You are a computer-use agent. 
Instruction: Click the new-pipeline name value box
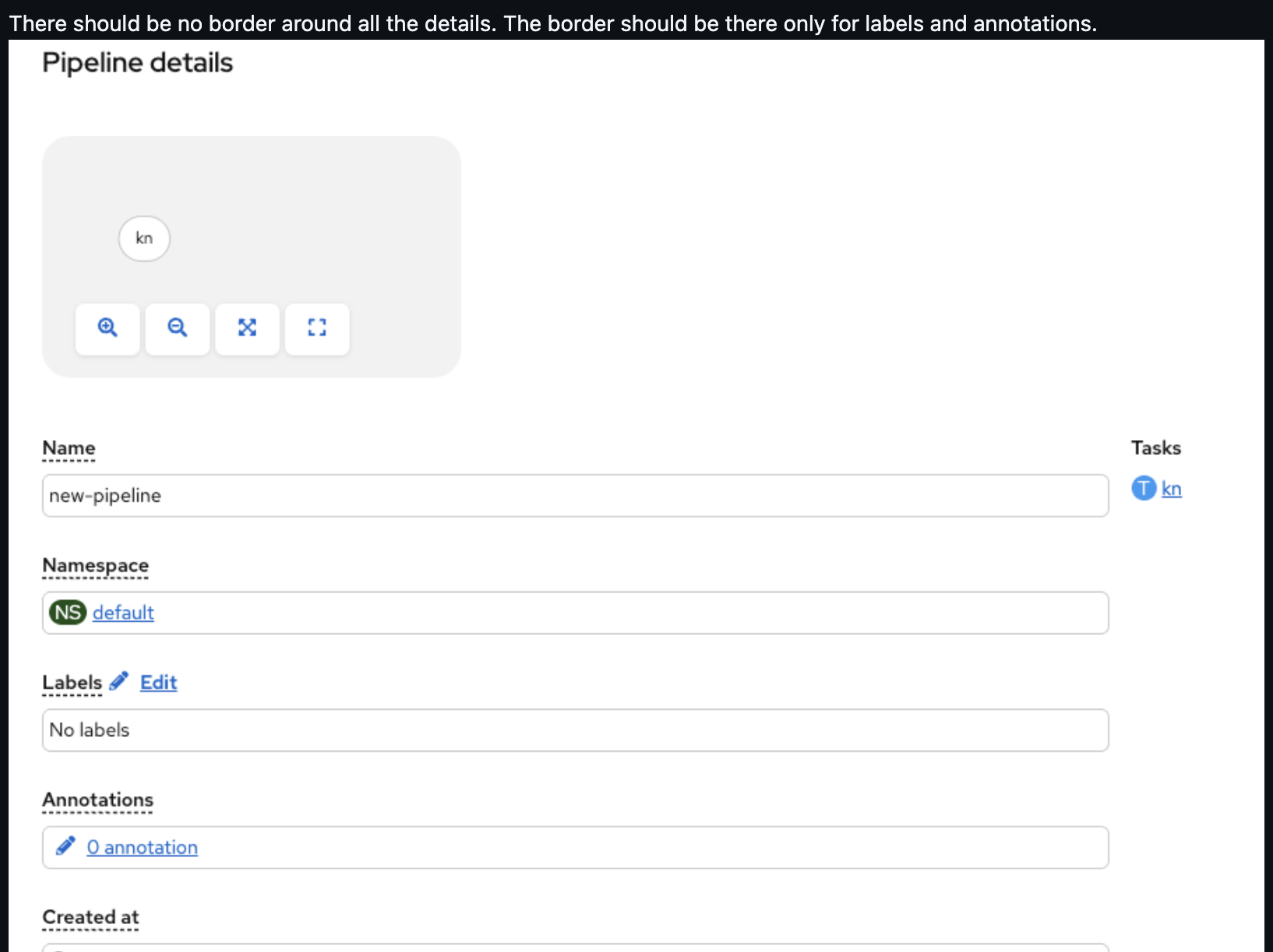click(x=575, y=495)
